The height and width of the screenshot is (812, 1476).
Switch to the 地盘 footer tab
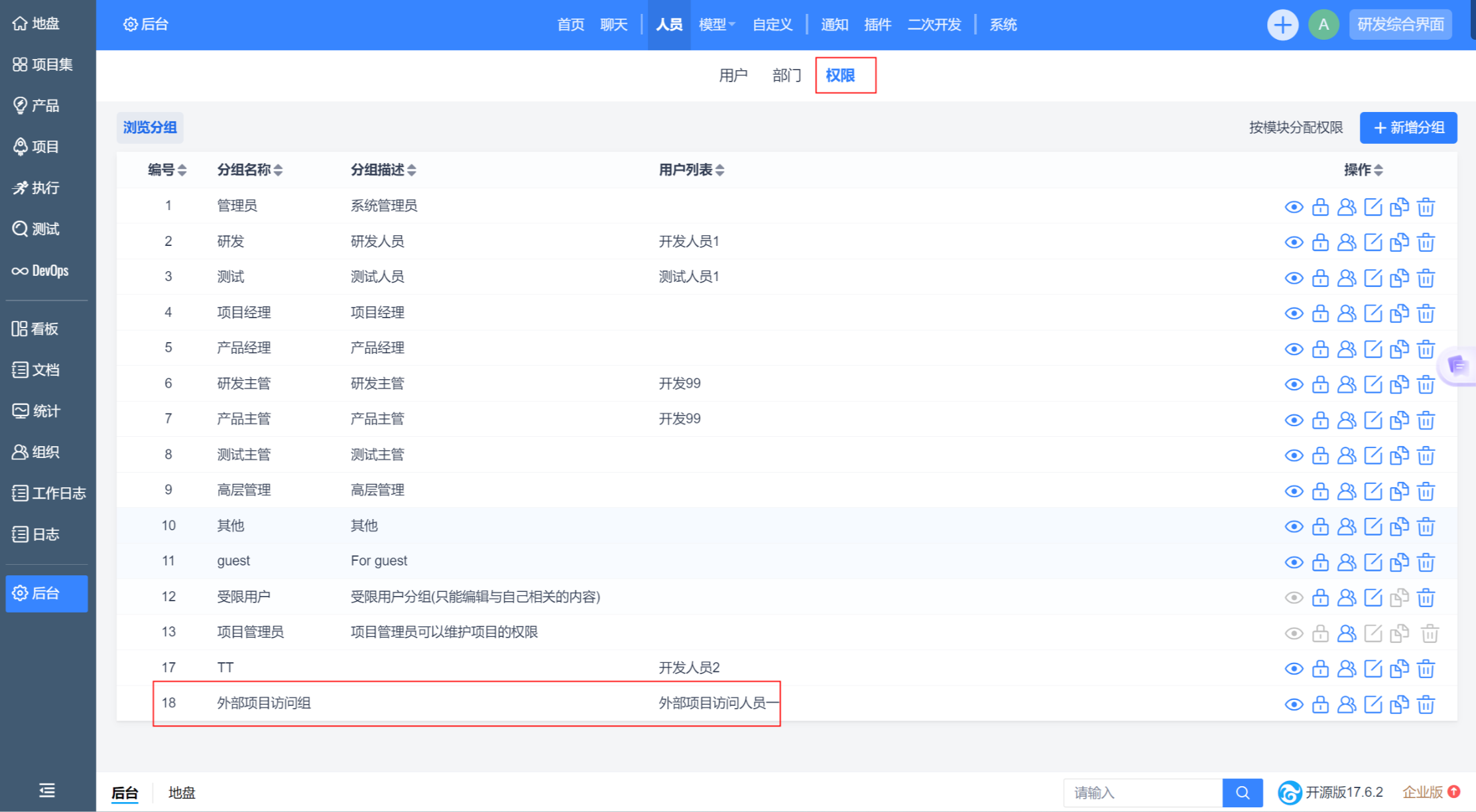coord(182,793)
